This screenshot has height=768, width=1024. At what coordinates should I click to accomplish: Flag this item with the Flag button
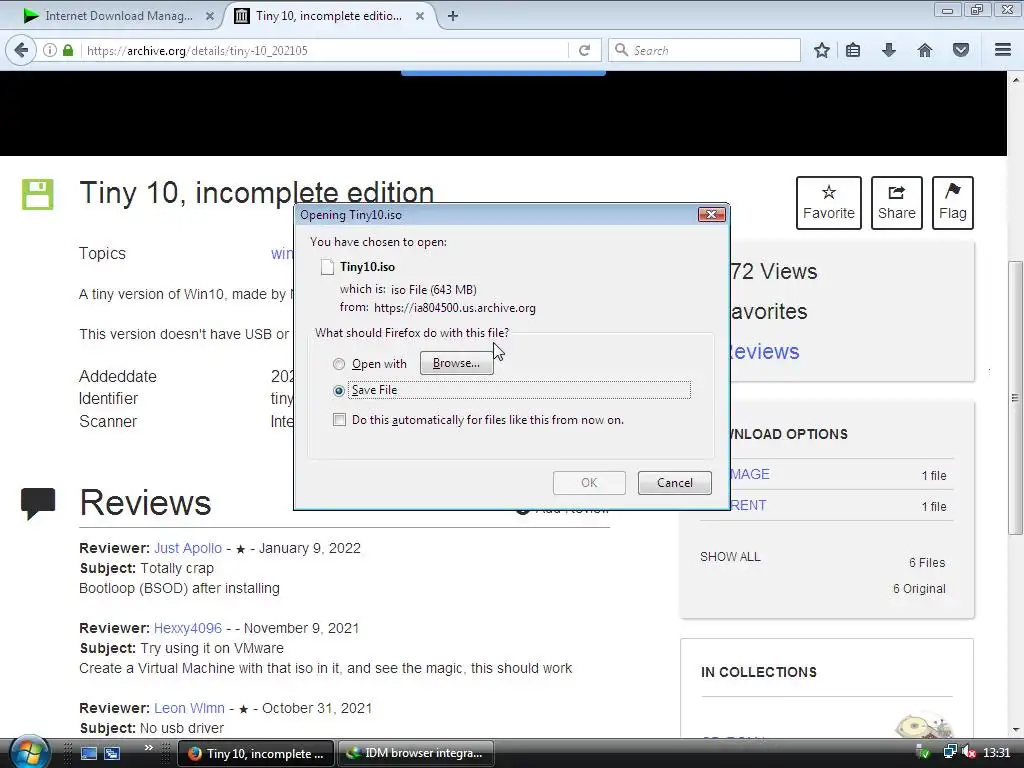pyautogui.click(x=953, y=202)
